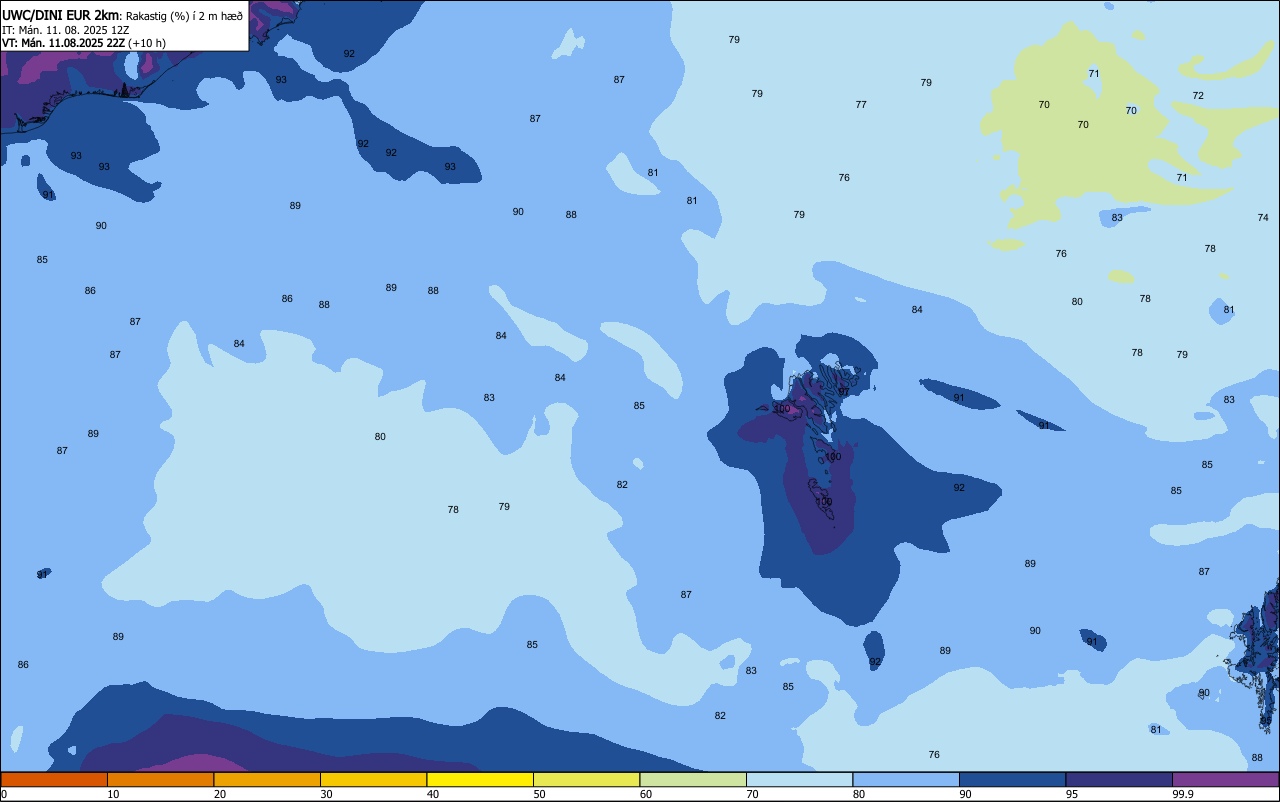Click the '20' legend tick label

pos(220,794)
